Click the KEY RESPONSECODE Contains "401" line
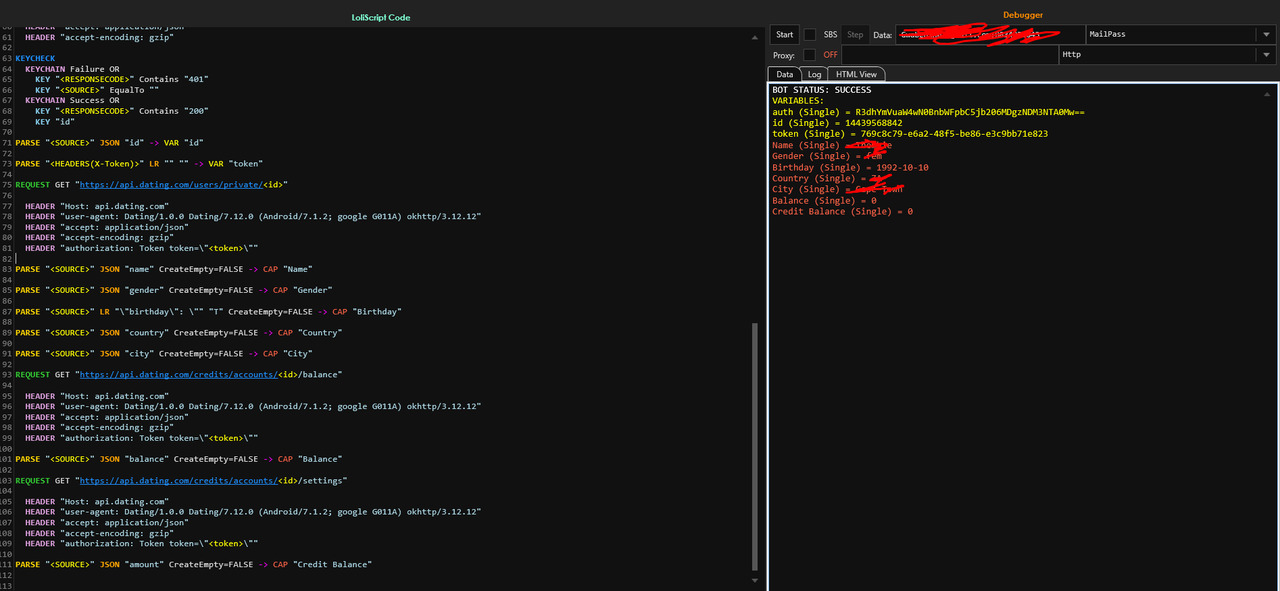The height and width of the screenshot is (591, 1280). 121,79
